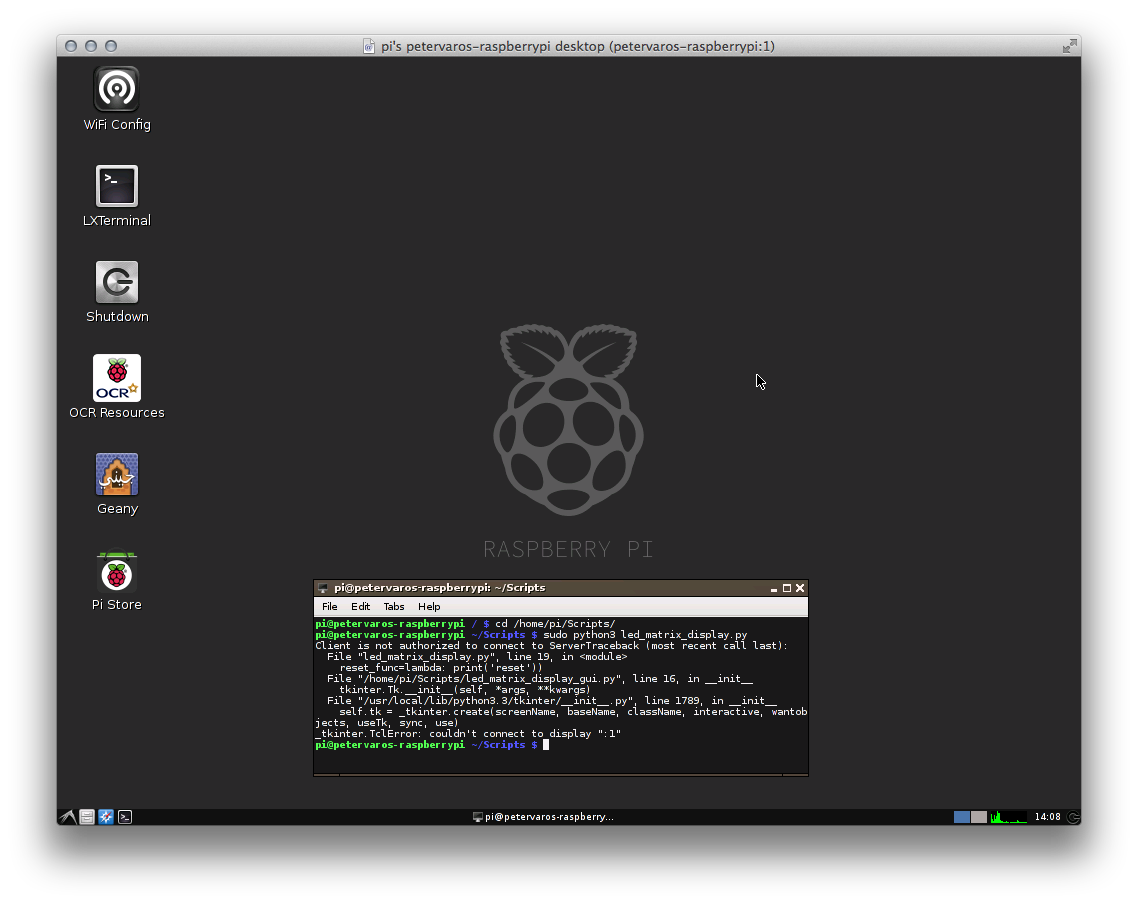The image size is (1138, 904).
Task: Click the taskbar clock showing 14:08
Action: [1047, 817]
